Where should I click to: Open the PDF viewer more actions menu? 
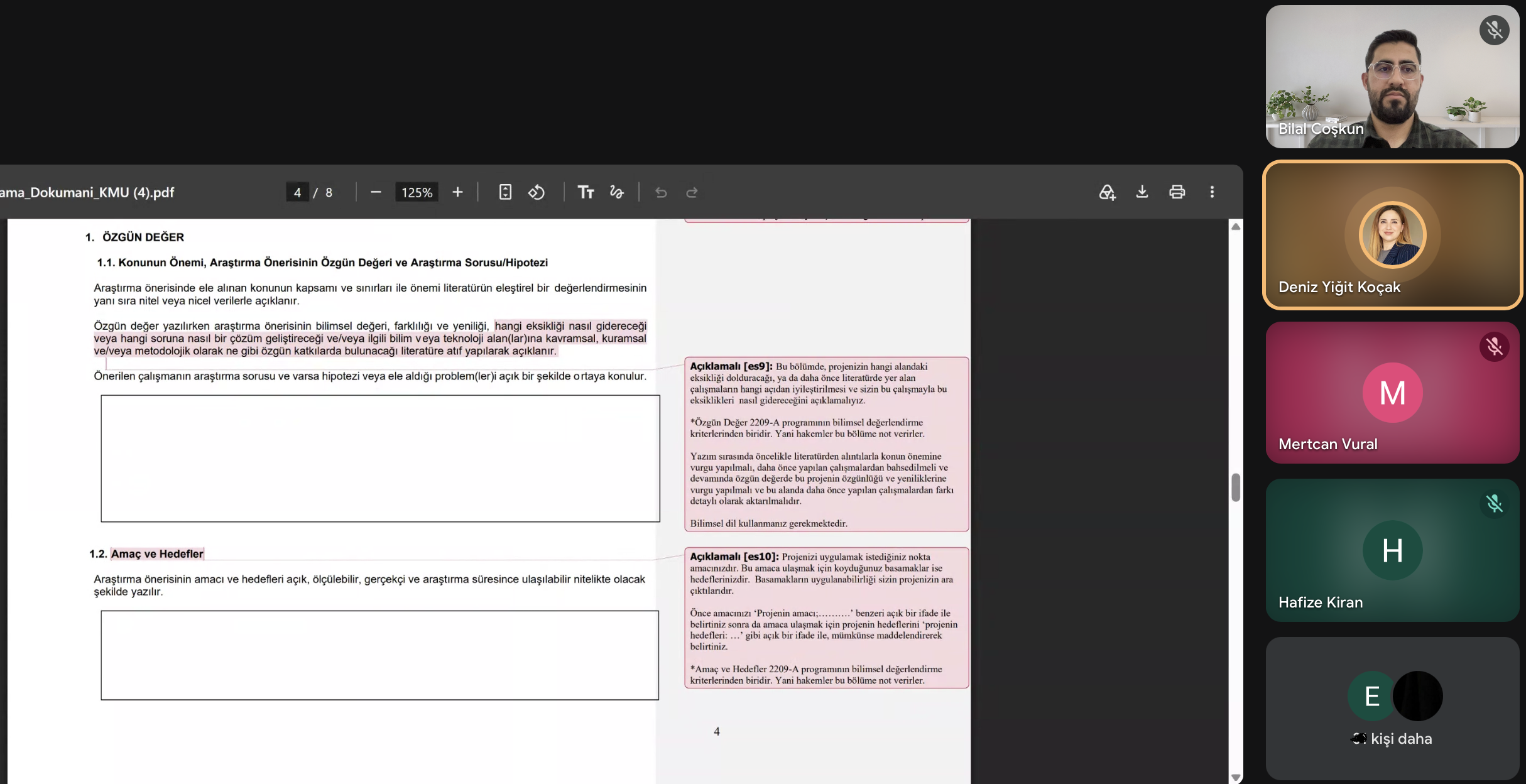click(x=1213, y=192)
